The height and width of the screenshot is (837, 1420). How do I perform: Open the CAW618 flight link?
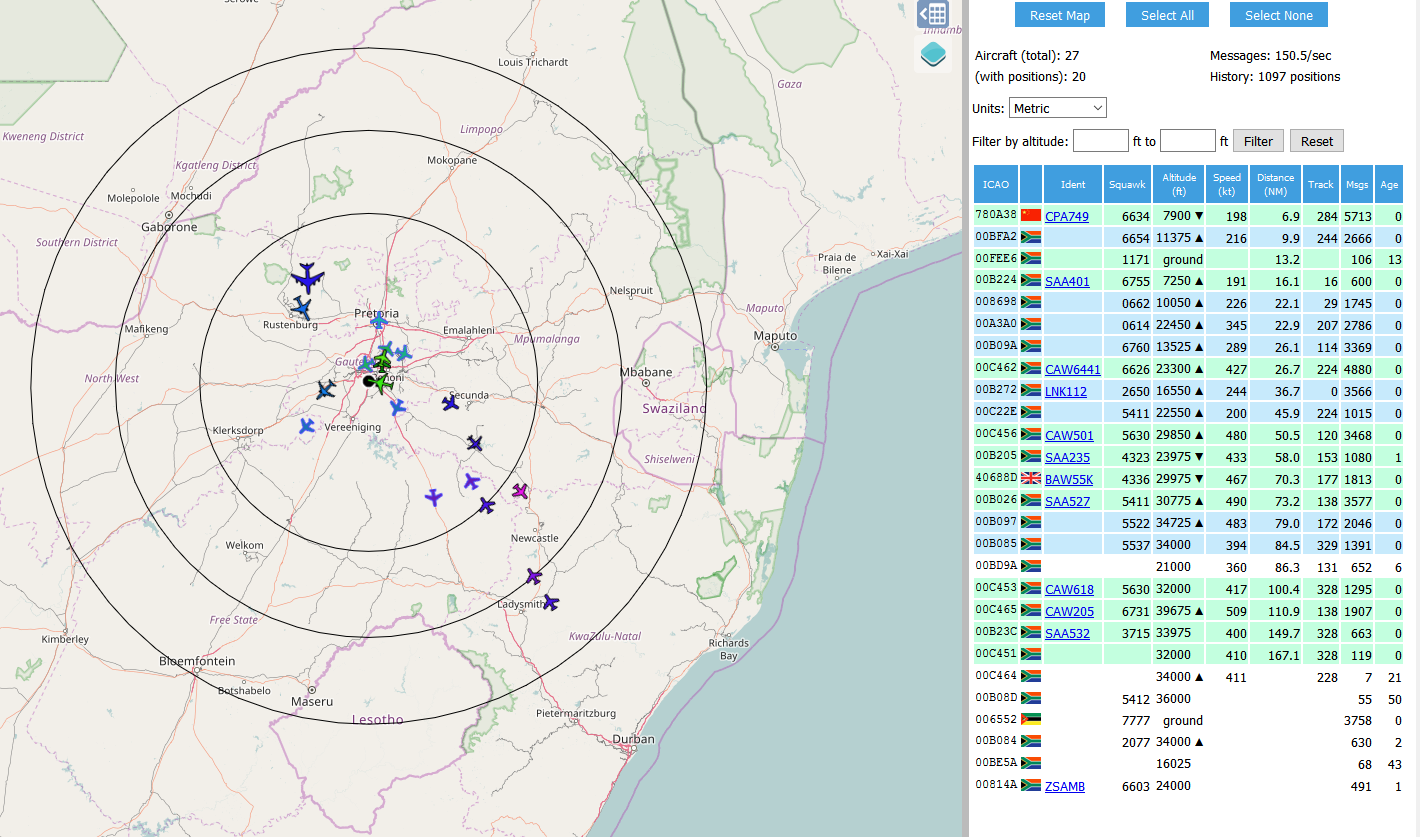click(1069, 589)
